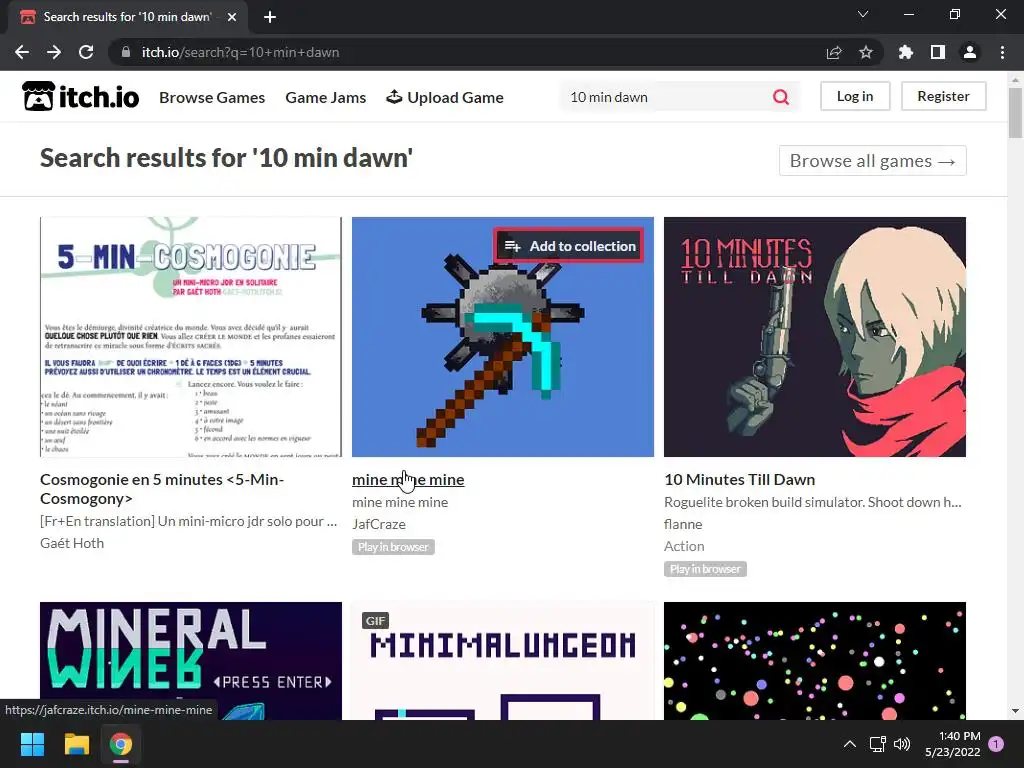1024x768 pixels.
Task: Click the Action genre link
Action: point(684,546)
